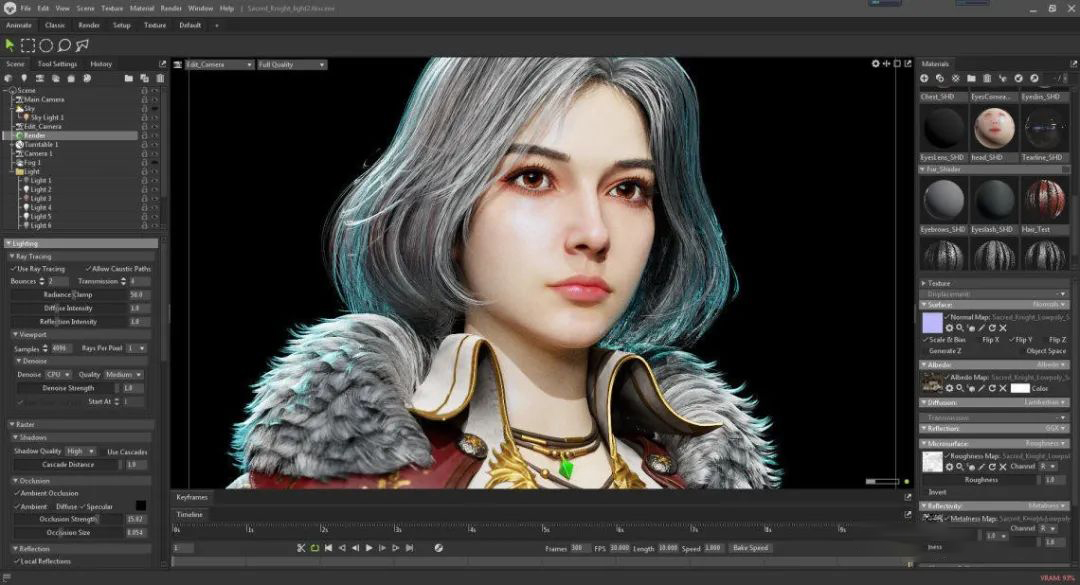Open the File menu

point(25,8)
